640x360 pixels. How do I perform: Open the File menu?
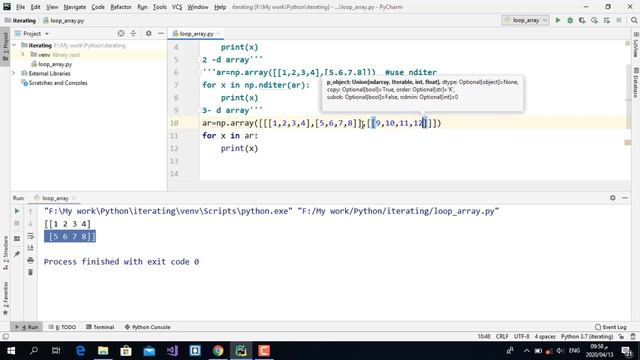[x=20, y=7]
